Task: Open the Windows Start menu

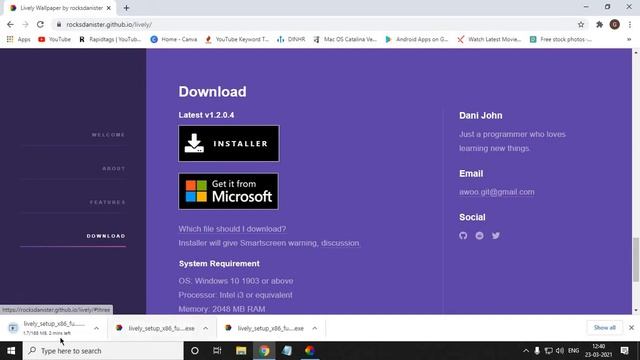Action: (x=11, y=351)
